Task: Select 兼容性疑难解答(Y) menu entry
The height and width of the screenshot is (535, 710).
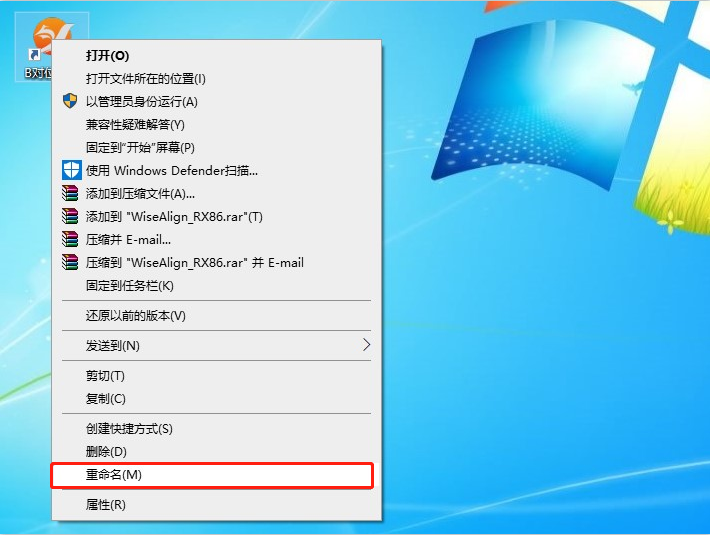Action: 135,125
